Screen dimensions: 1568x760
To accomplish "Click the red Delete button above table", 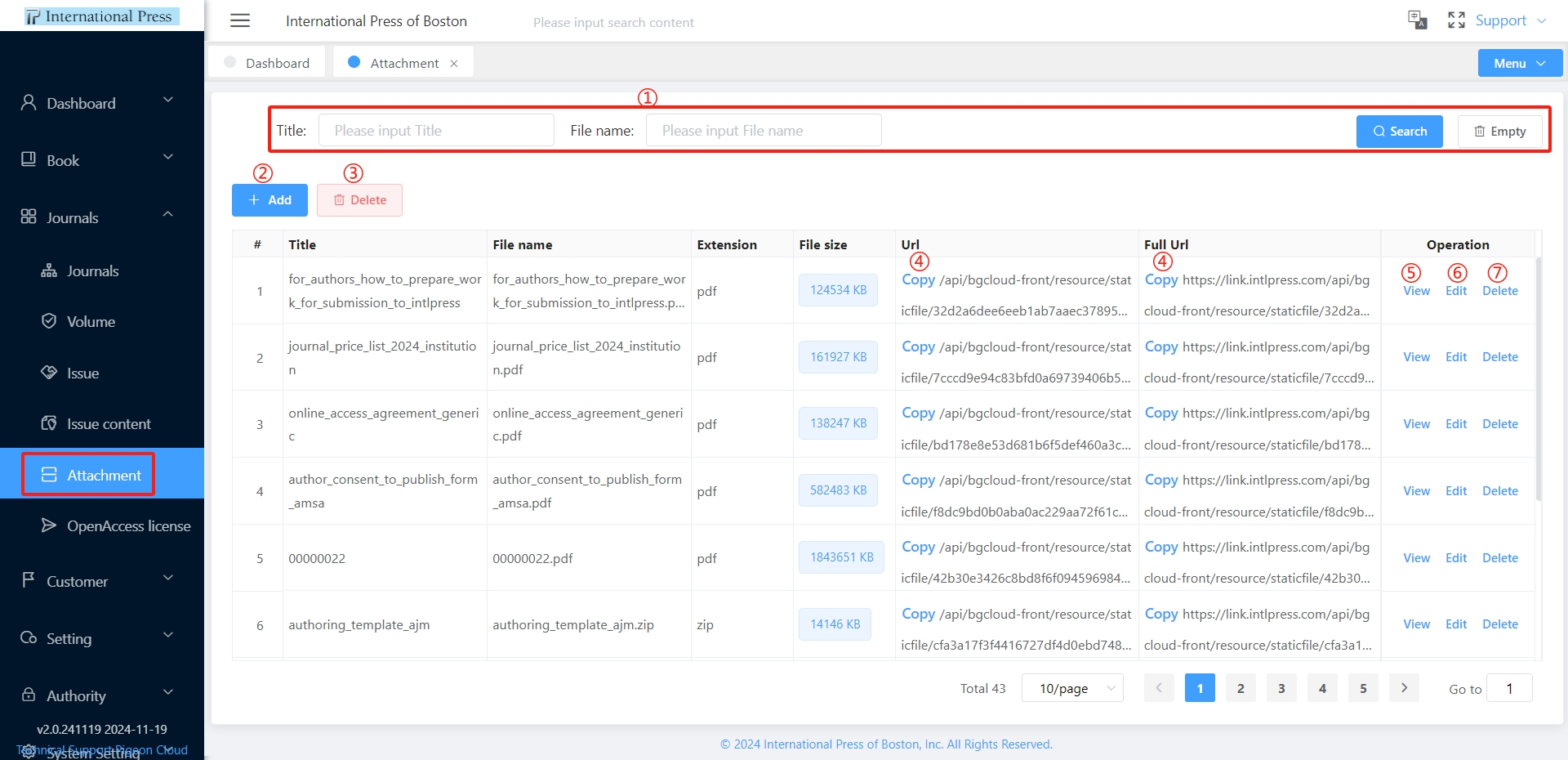I will [359, 199].
